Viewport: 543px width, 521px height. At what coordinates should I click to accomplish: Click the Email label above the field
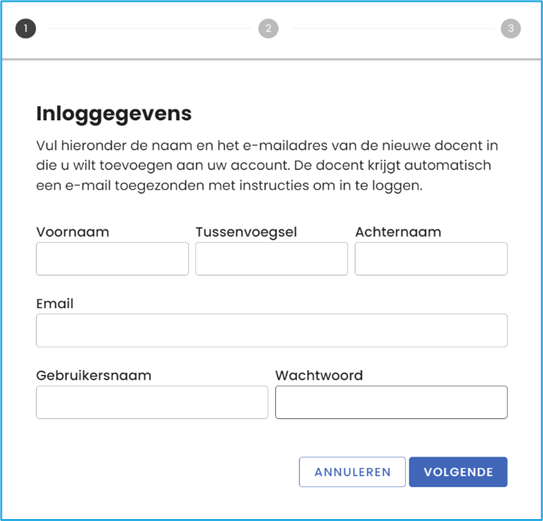[55, 303]
